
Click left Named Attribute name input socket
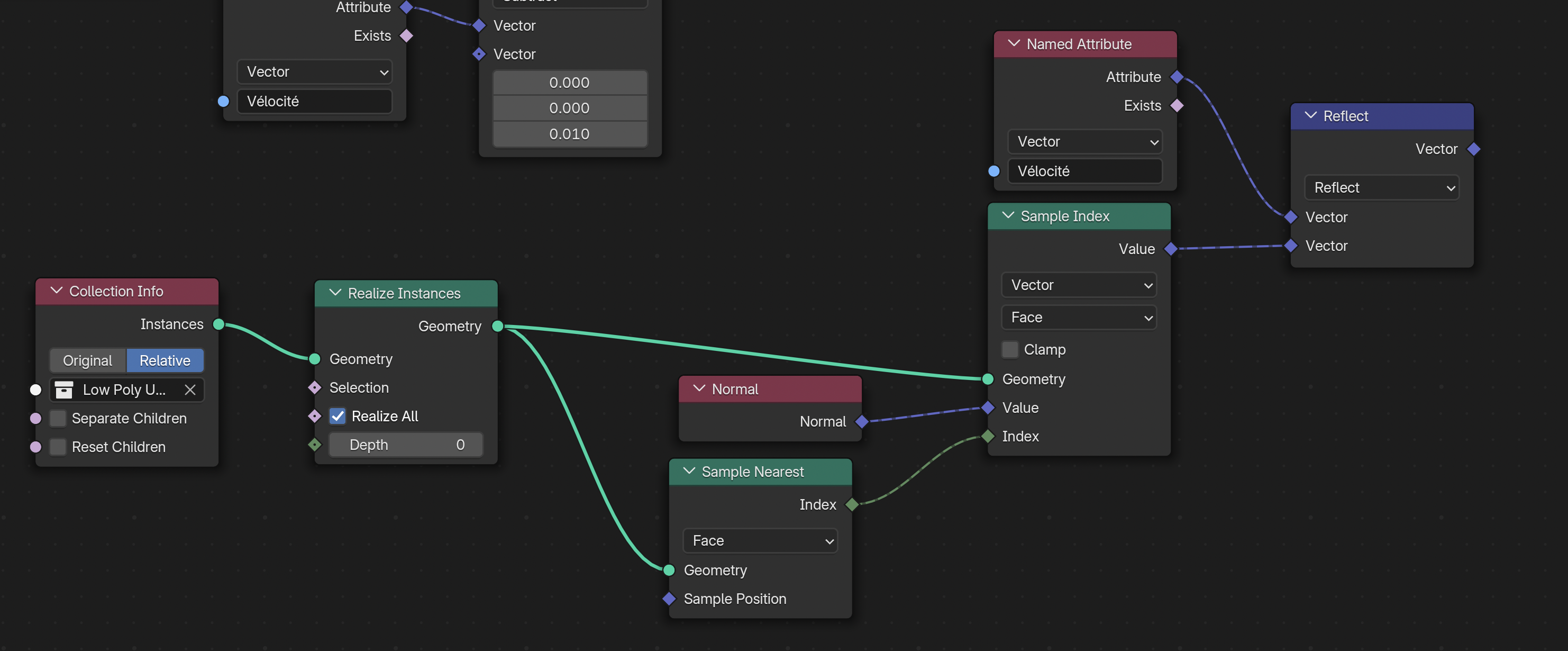223,101
